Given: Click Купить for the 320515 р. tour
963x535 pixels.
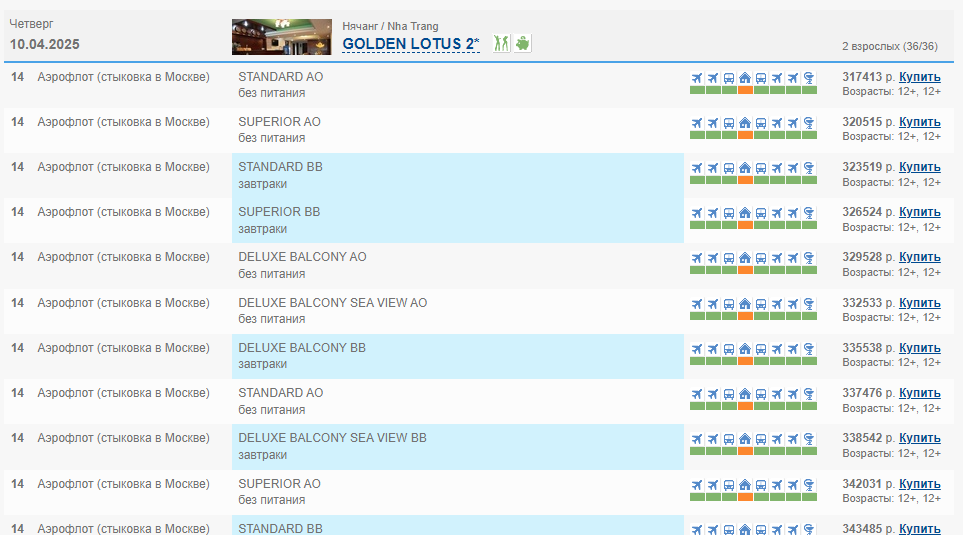Looking at the screenshot, I should [919, 122].
